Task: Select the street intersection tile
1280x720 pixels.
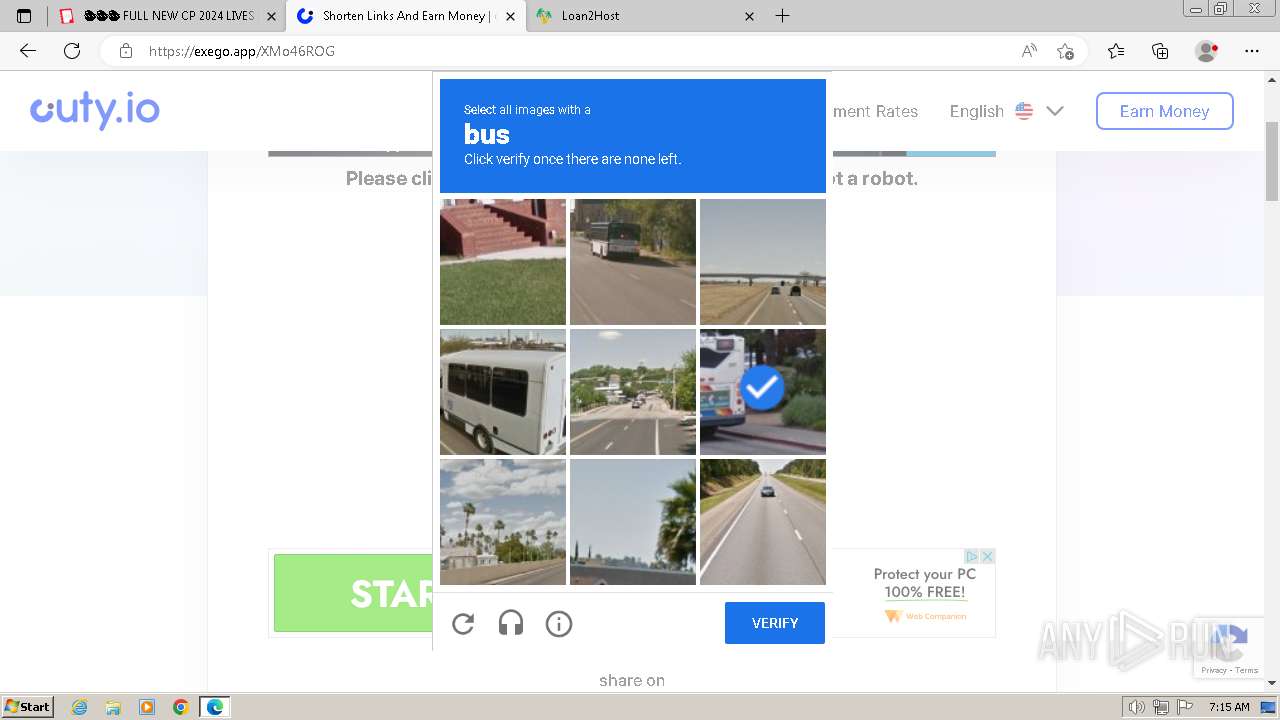Action: (633, 392)
